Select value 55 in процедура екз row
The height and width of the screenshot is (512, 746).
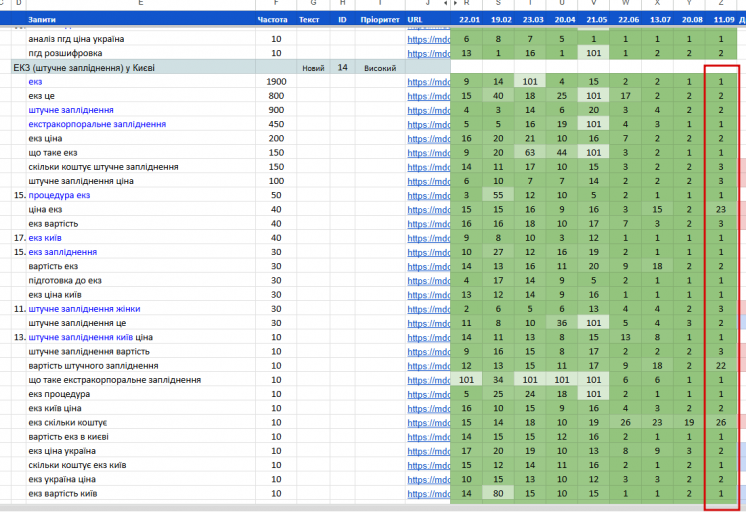[x=498, y=195]
